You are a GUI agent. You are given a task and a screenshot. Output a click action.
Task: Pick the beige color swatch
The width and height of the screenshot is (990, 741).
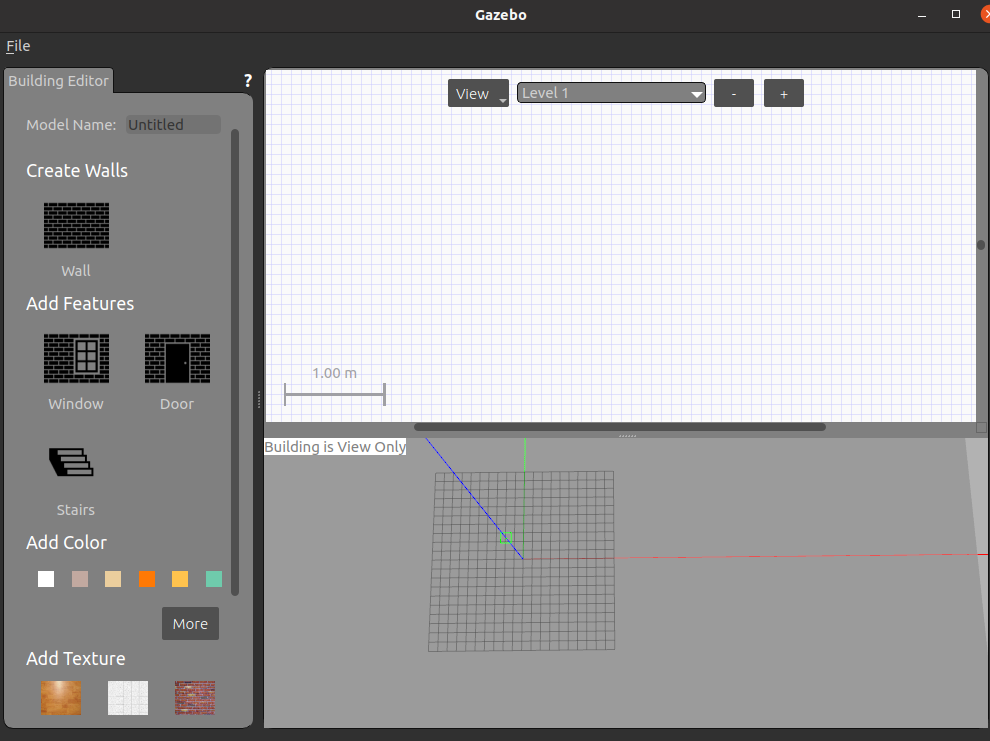113,579
